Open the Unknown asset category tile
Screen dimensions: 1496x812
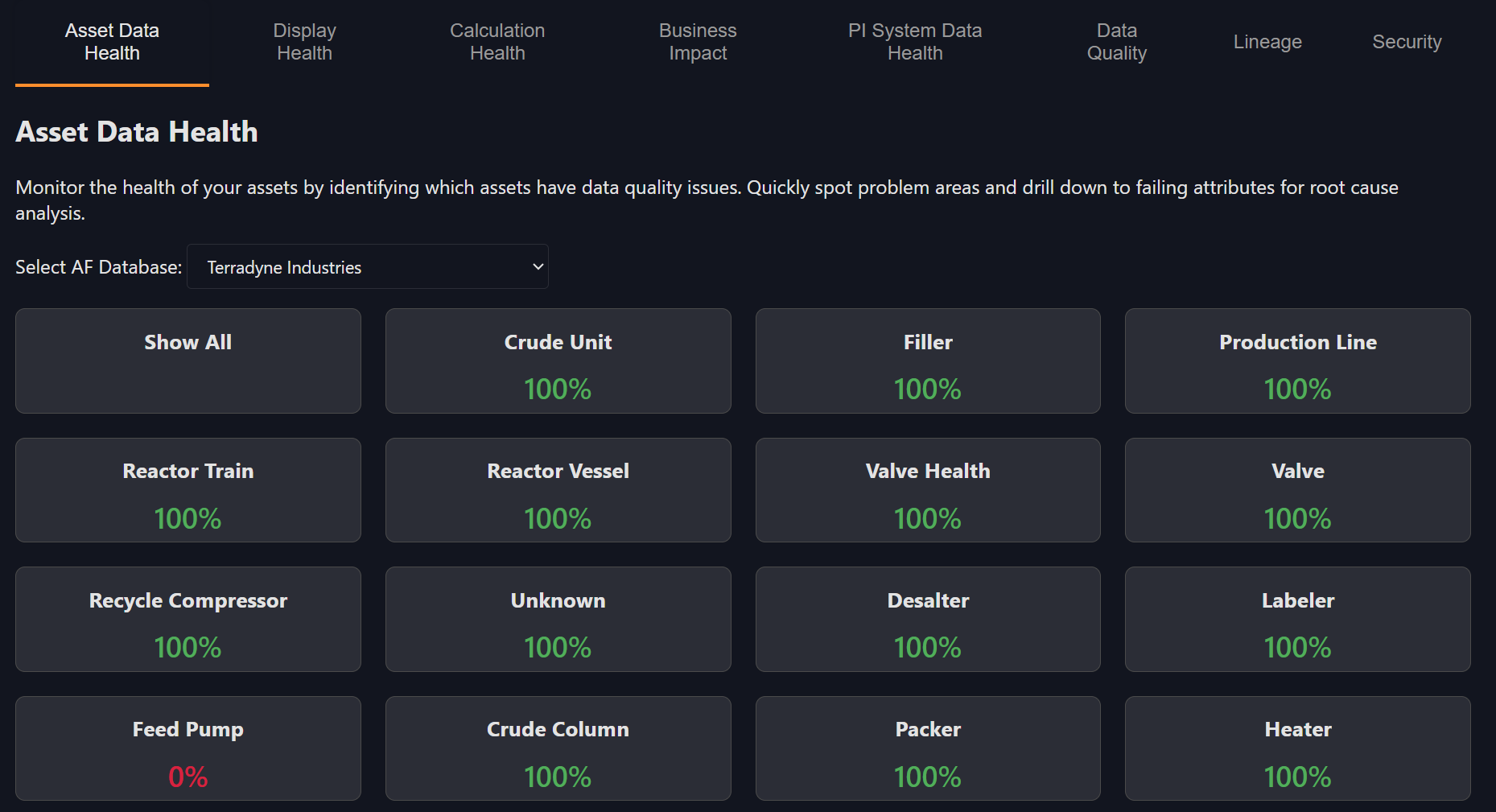(x=558, y=619)
